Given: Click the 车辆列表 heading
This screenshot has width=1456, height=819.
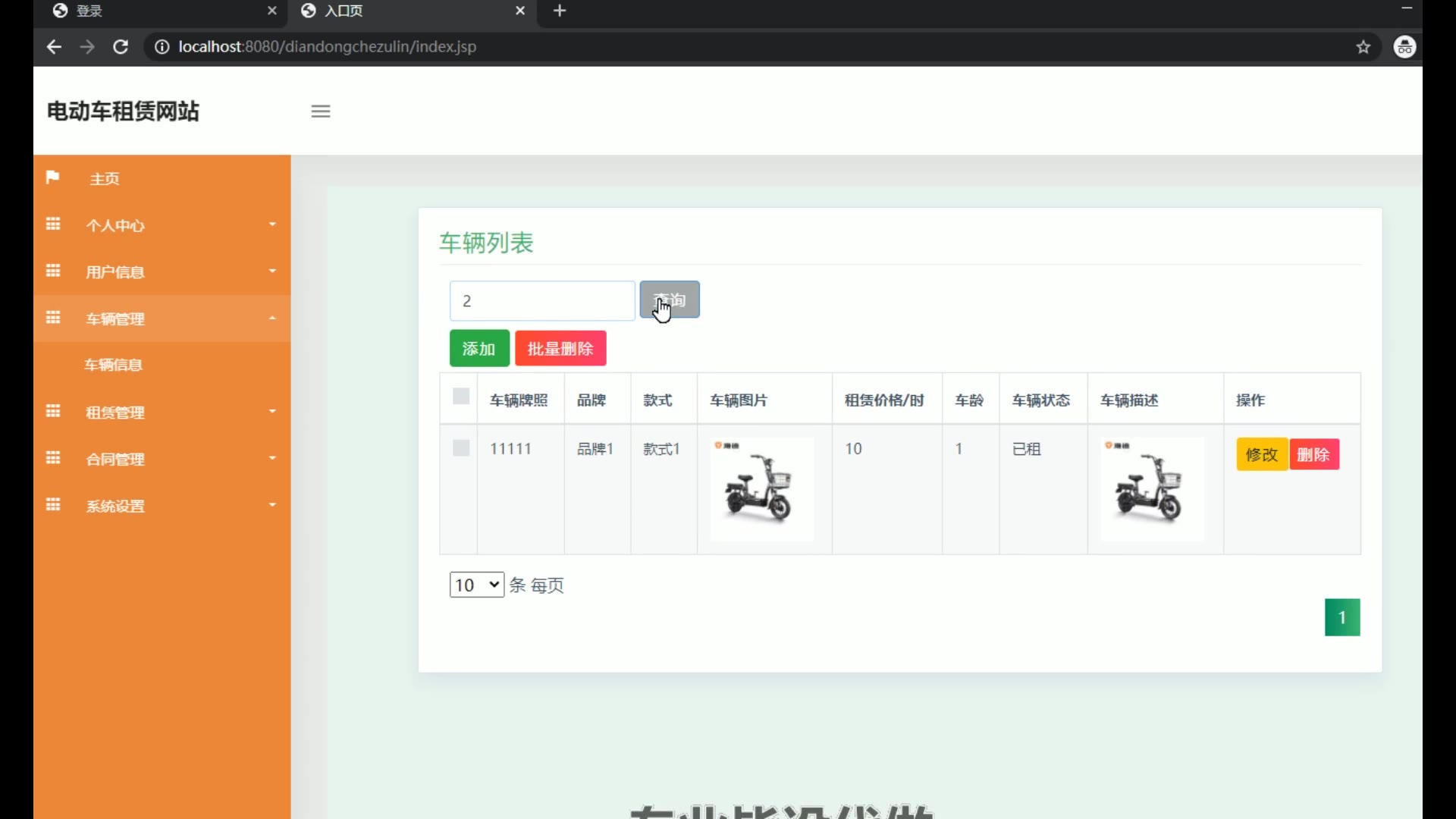Looking at the screenshot, I should 486,243.
